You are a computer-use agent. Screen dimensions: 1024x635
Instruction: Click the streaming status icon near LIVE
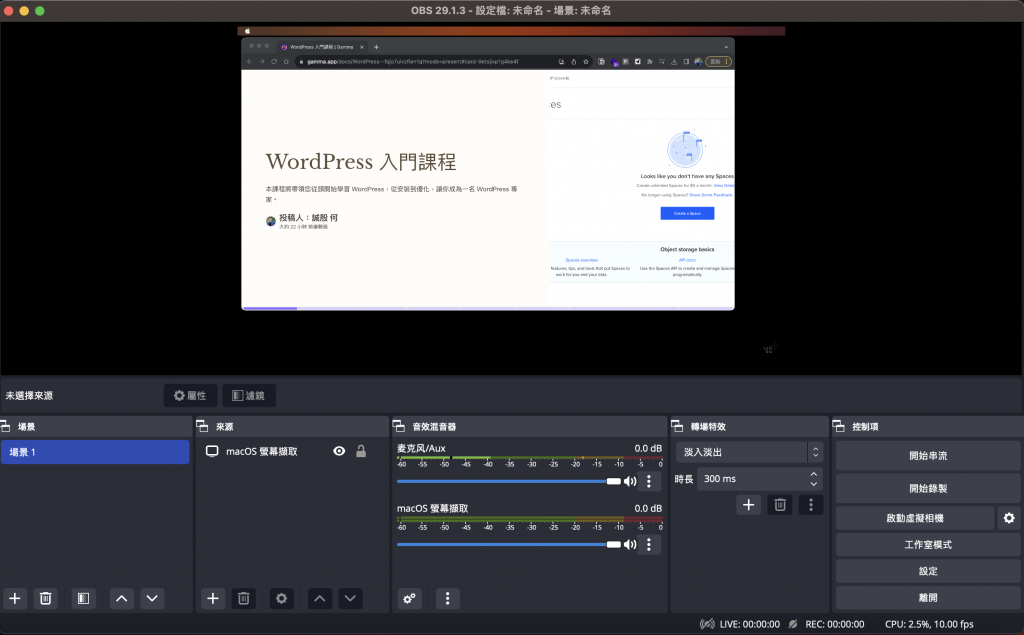707,624
